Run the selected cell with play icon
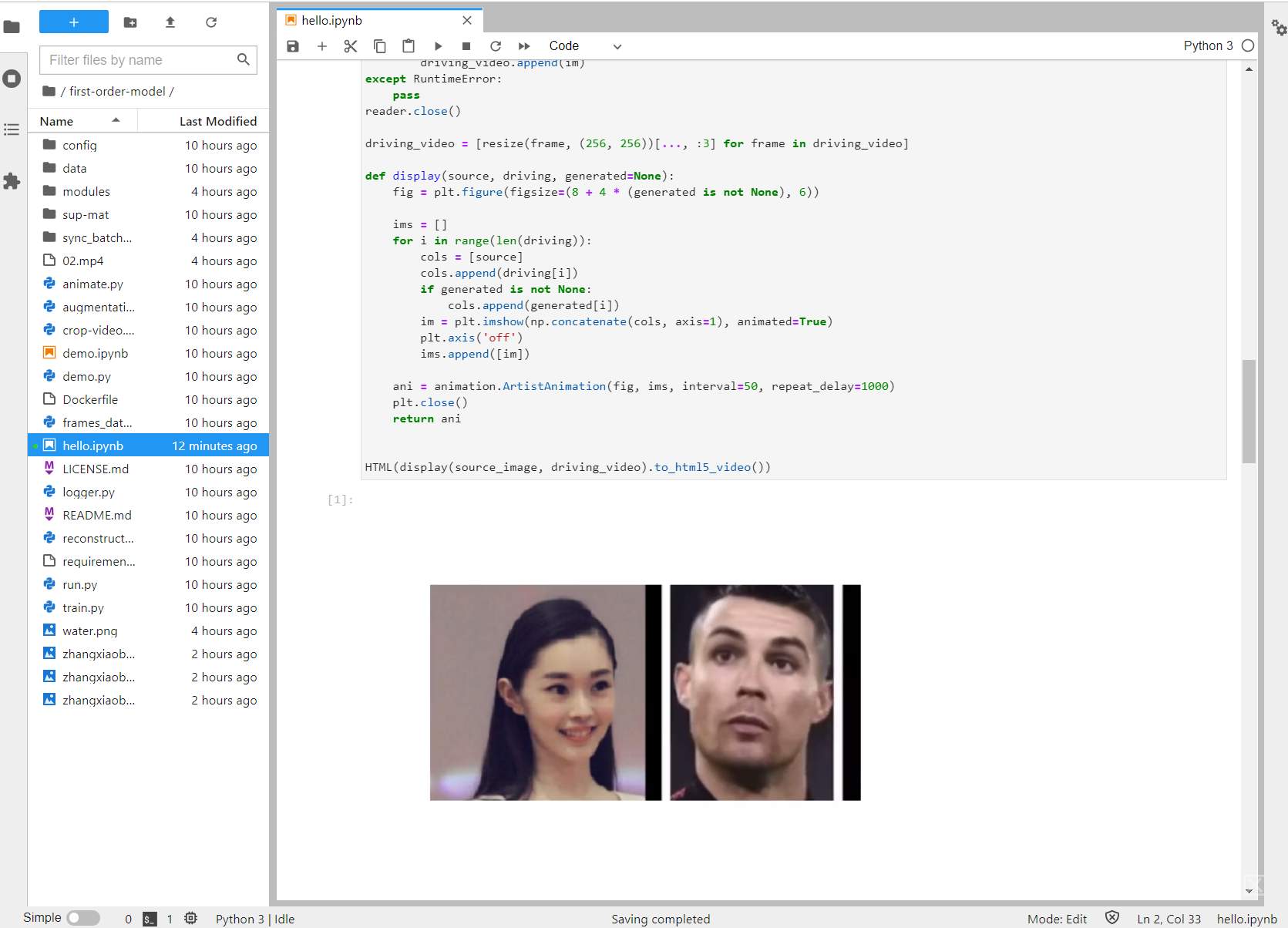This screenshot has height=928, width=1288. 438,46
